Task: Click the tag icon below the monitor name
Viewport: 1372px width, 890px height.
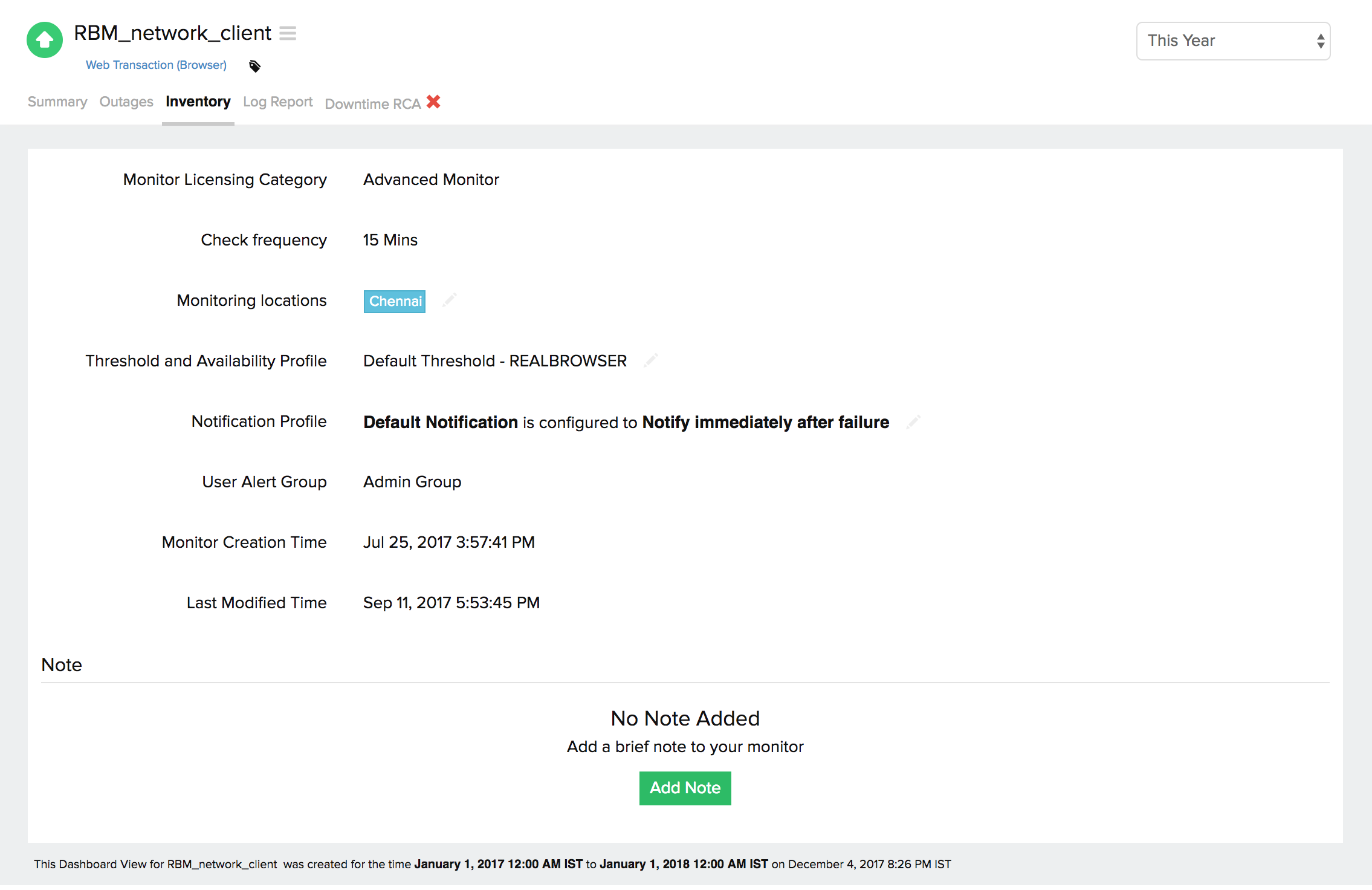Action: [254, 65]
